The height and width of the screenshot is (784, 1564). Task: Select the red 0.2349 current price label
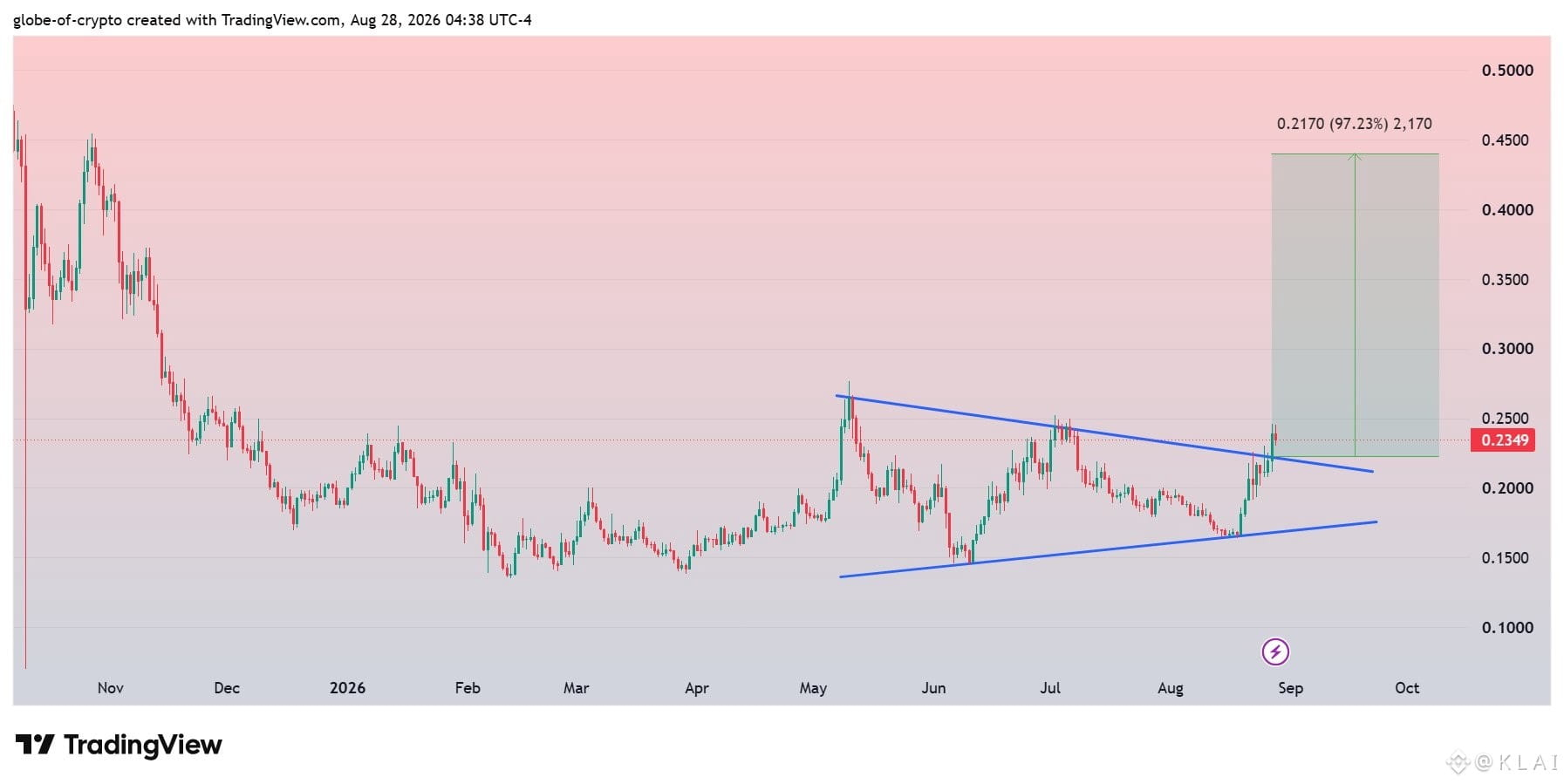pos(1502,440)
